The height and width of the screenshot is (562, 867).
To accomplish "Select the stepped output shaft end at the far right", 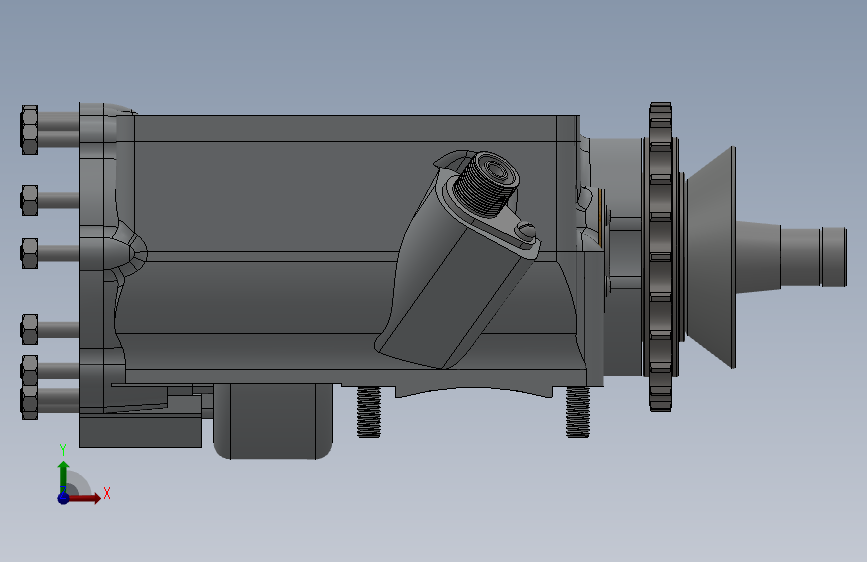I will tap(791, 257).
